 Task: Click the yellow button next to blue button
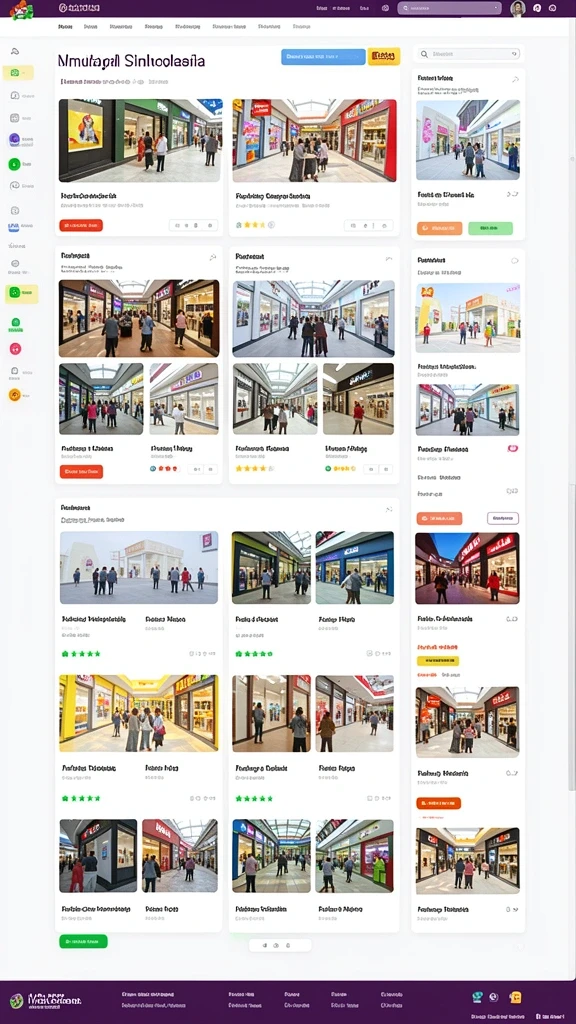tap(384, 57)
